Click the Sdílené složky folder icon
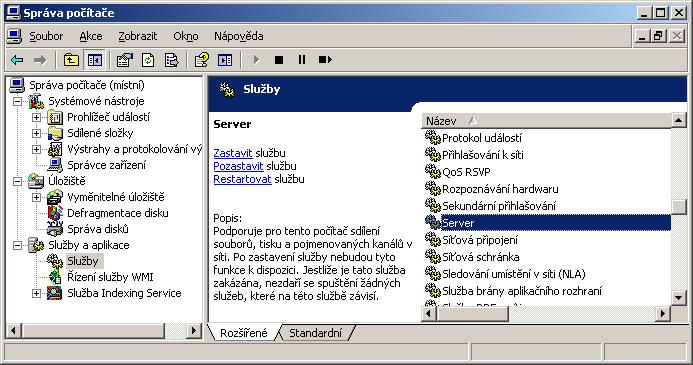This screenshot has width=693, height=365. pyautogui.click(x=55, y=133)
